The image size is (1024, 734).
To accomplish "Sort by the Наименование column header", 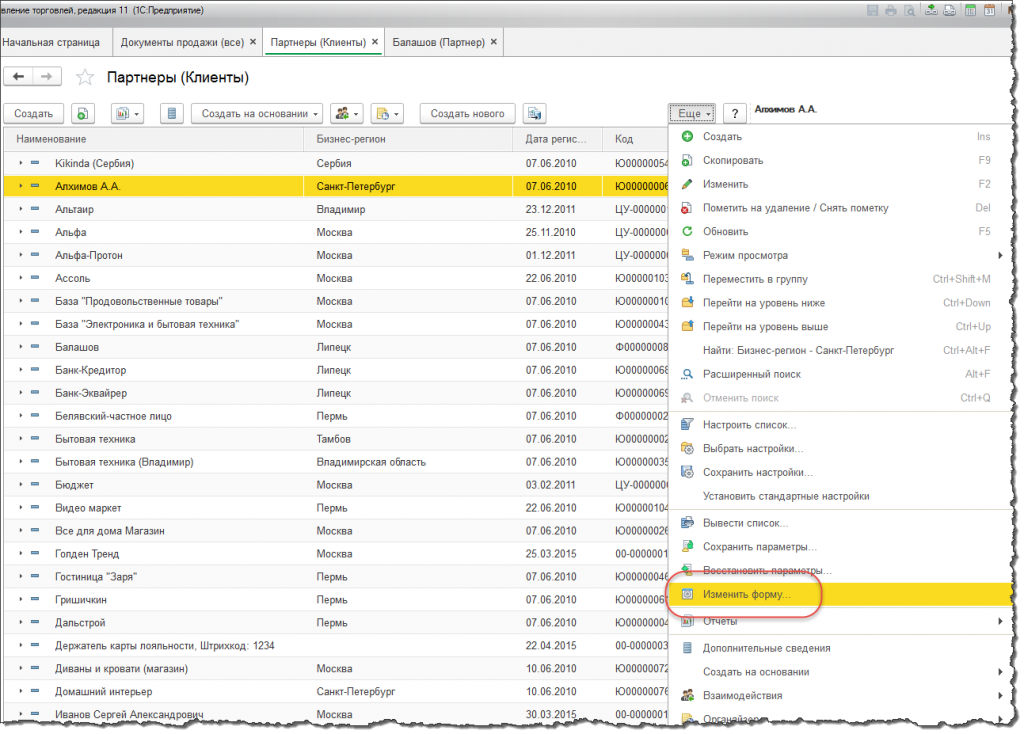I will point(154,139).
